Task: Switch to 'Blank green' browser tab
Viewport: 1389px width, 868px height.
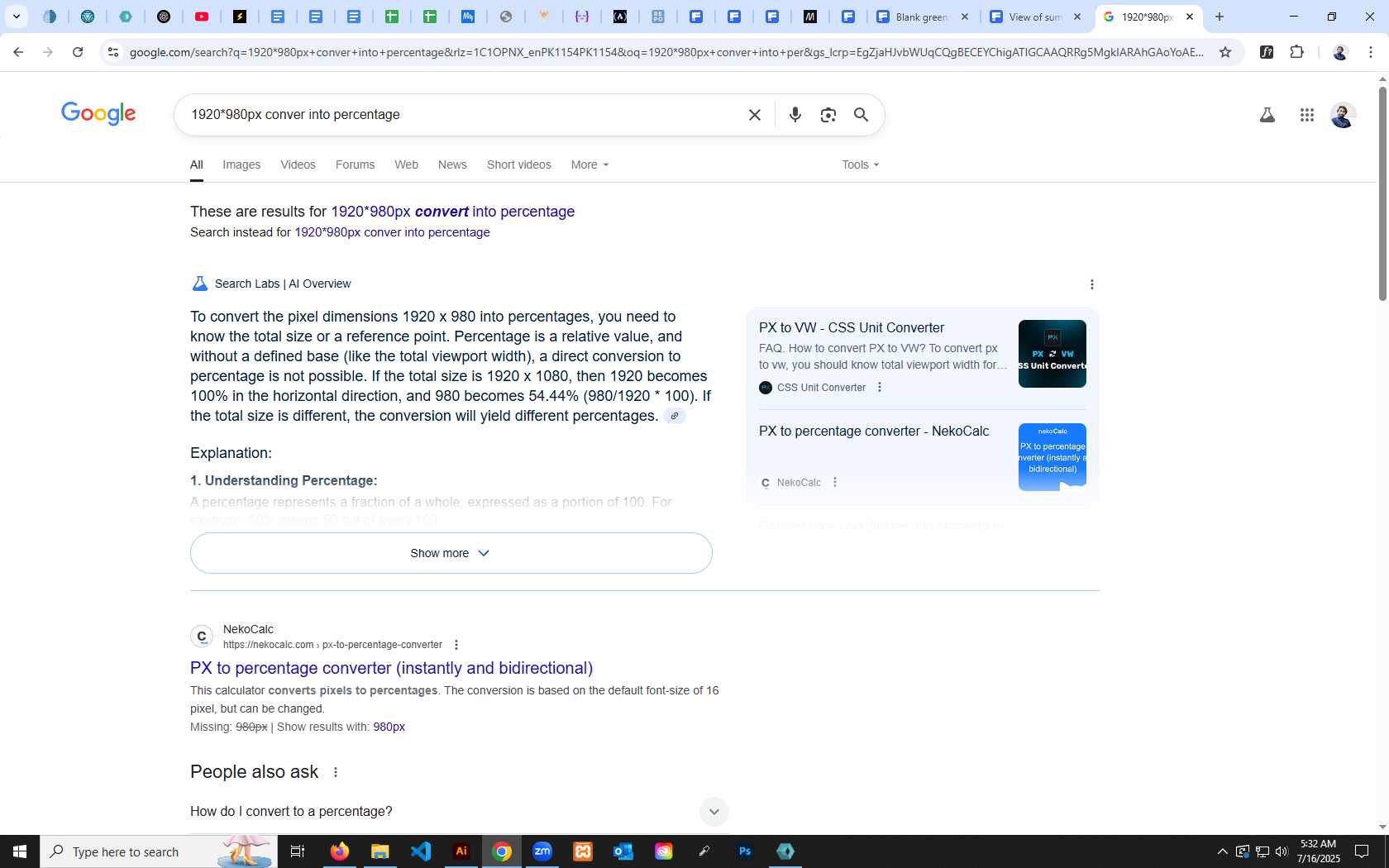Action: pyautogui.click(x=924, y=17)
